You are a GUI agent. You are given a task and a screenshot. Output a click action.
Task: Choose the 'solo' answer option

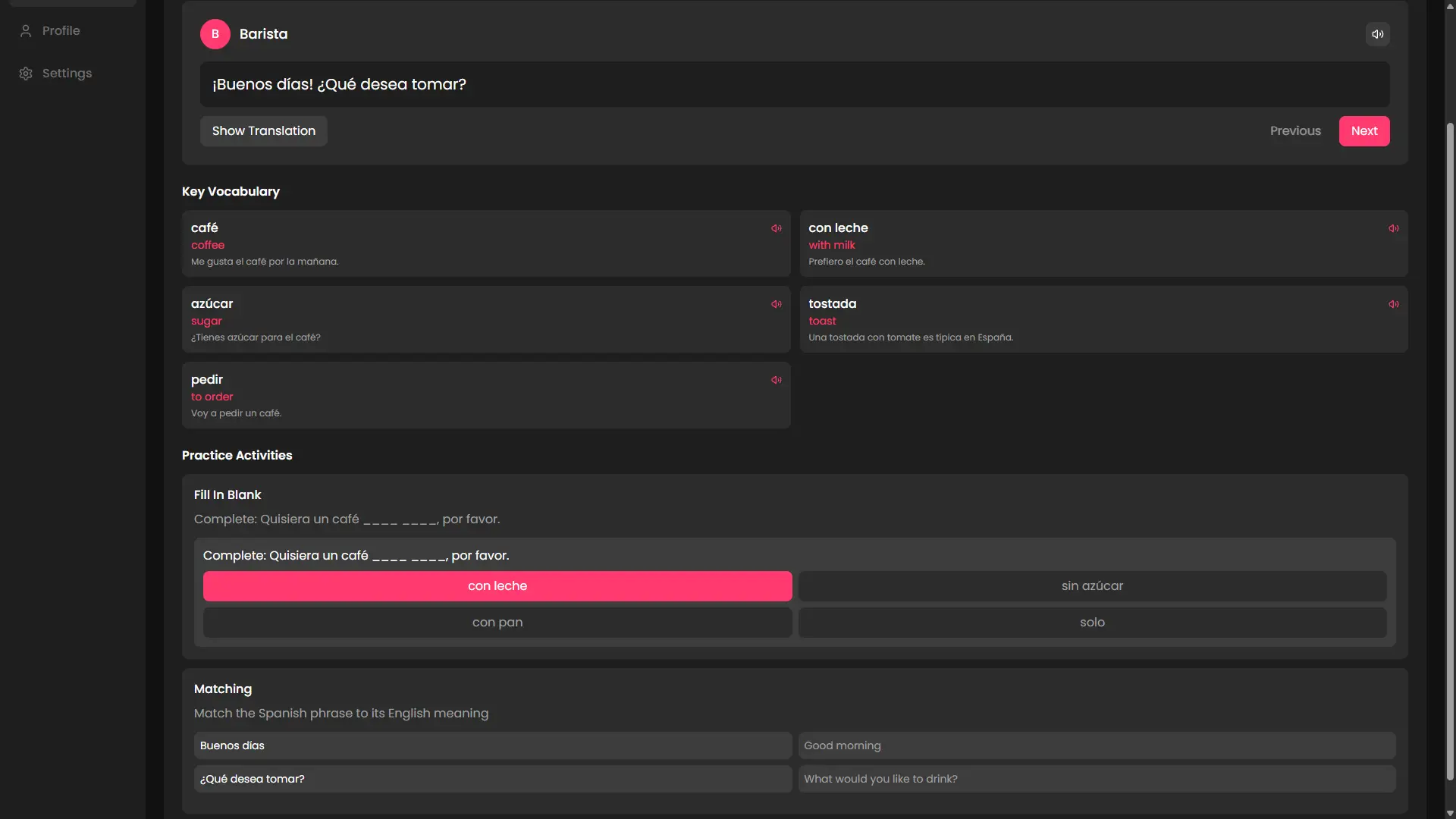(x=1092, y=623)
